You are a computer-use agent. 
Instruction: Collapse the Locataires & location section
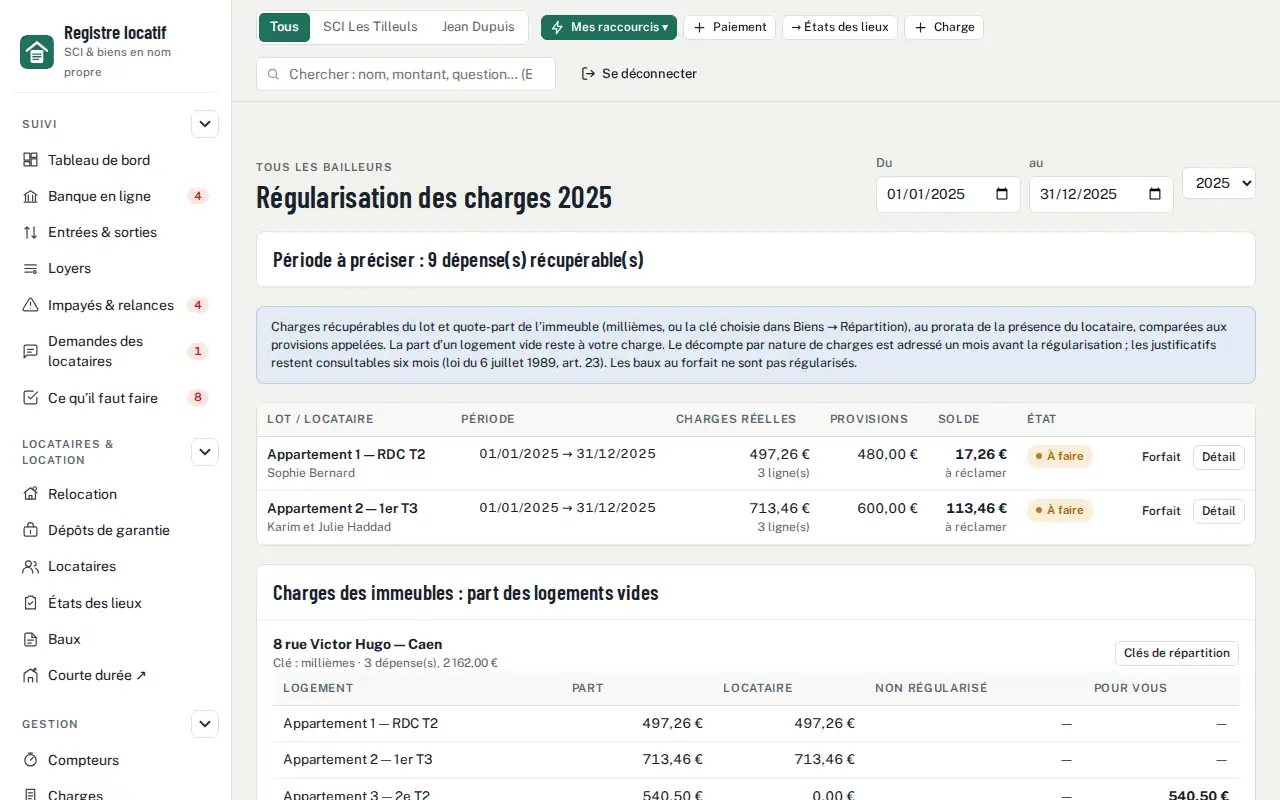pyautogui.click(x=205, y=452)
